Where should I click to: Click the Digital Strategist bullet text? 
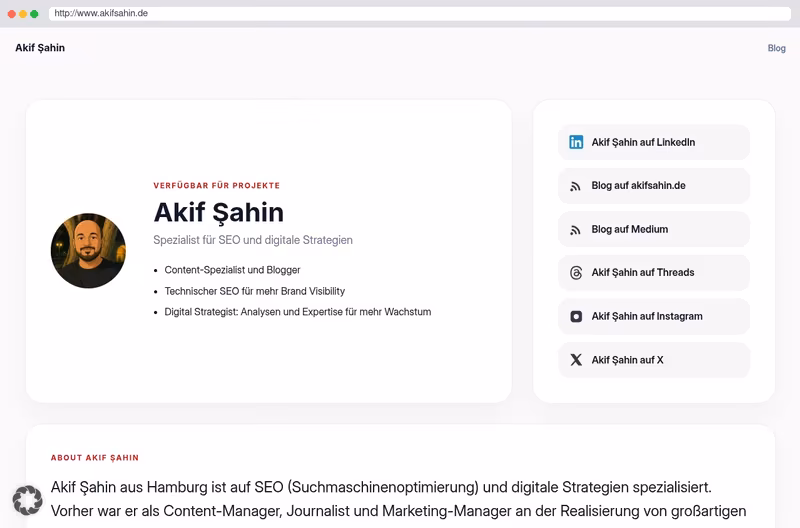(x=297, y=312)
